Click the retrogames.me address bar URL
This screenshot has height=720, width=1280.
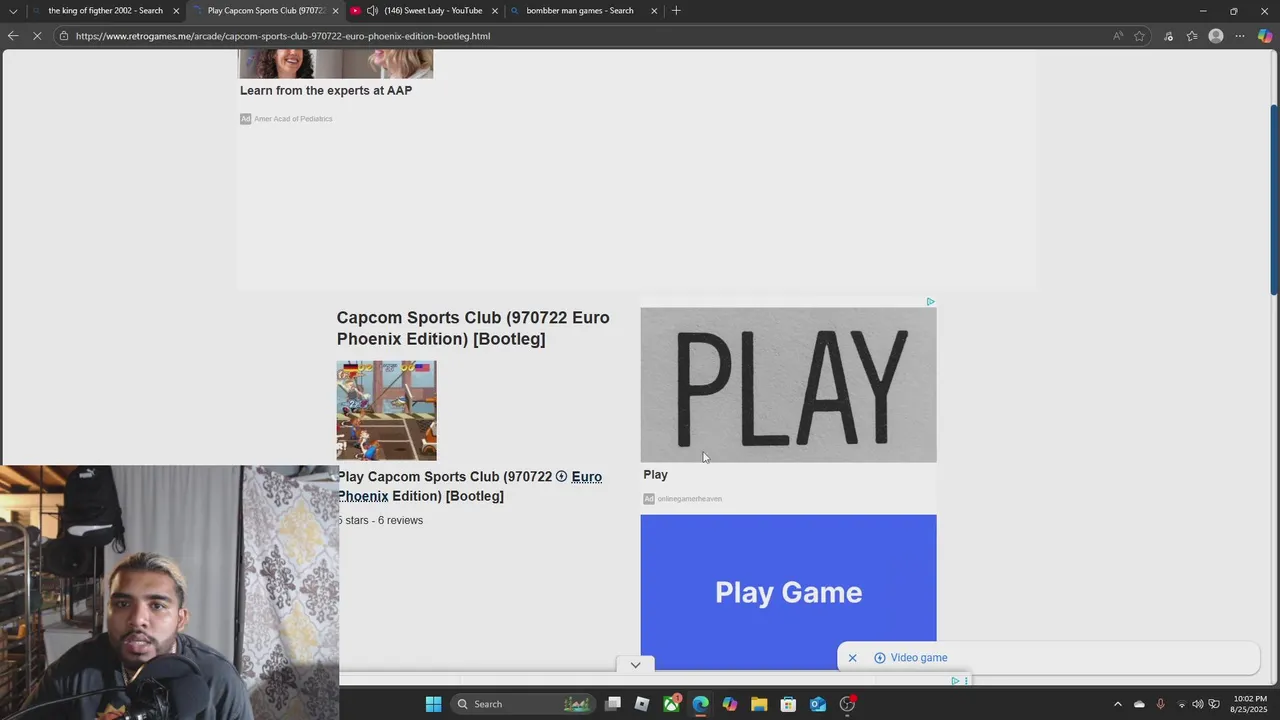tap(283, 36)
